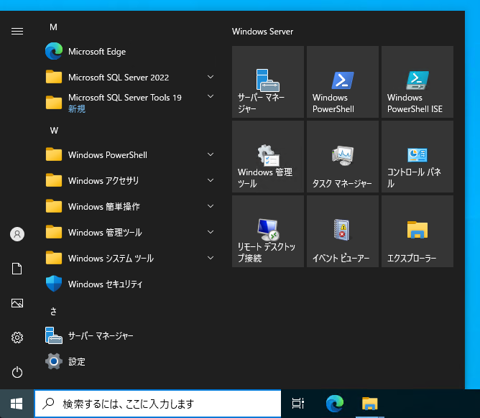This screenshot has height=418, width=480.
Task: Expand Windows 管理ツール list chevron
Action: (210, 232)
